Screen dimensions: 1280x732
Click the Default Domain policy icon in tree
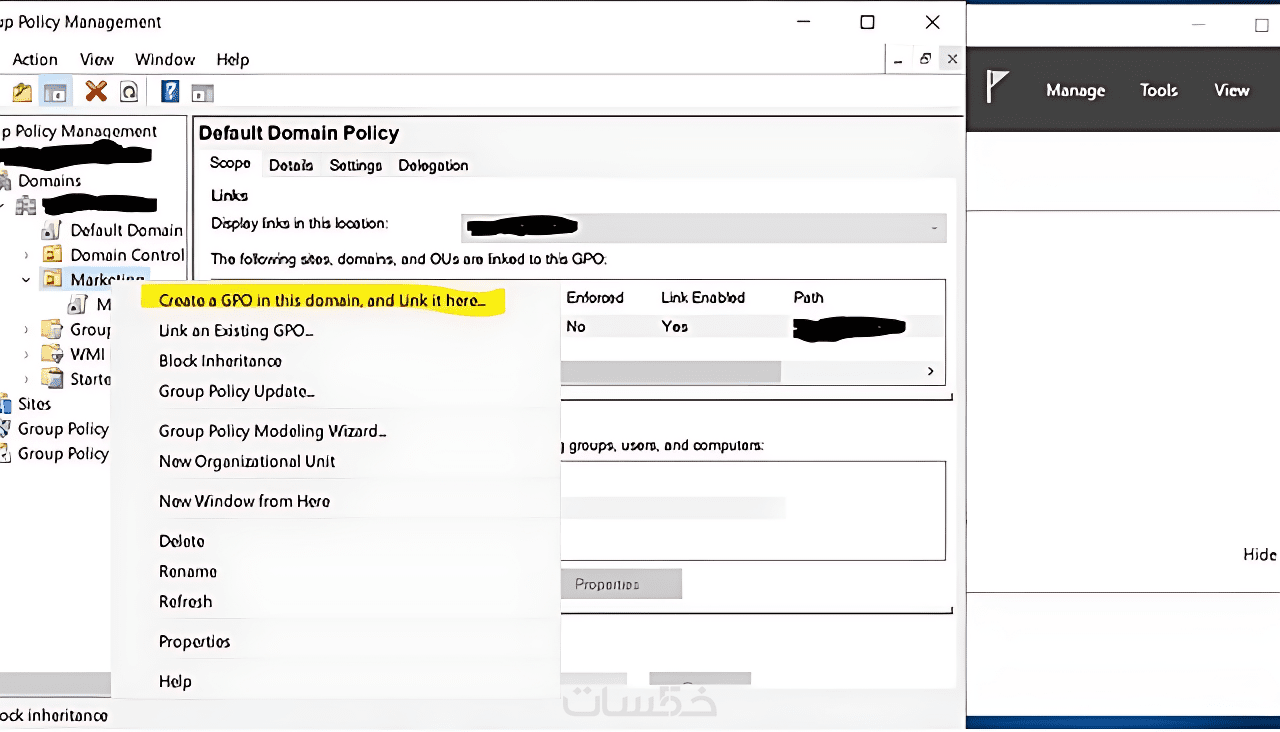pyautogui.click(x=52, y=230)
